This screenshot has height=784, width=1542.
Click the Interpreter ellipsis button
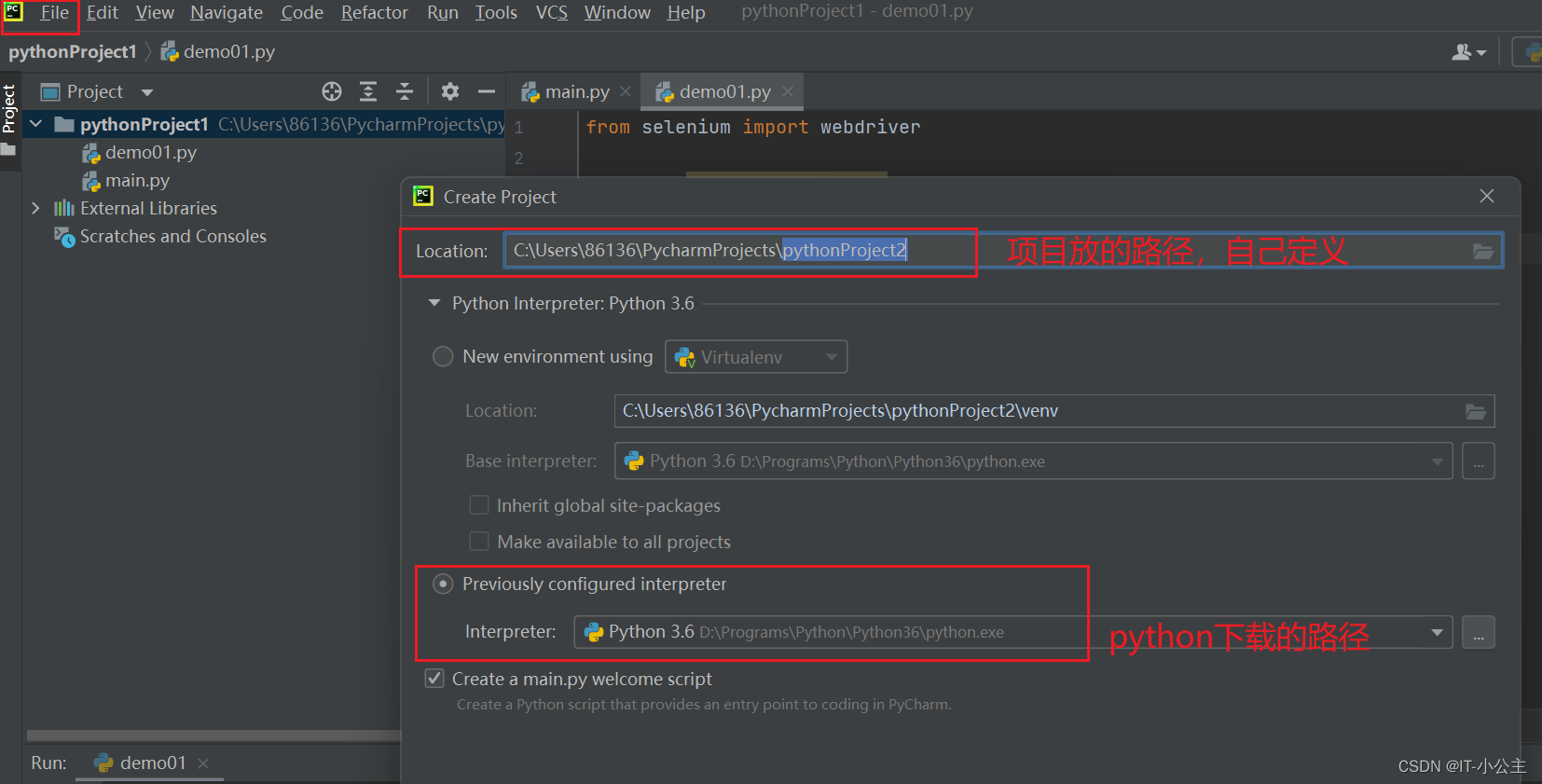coord(1479,632)
